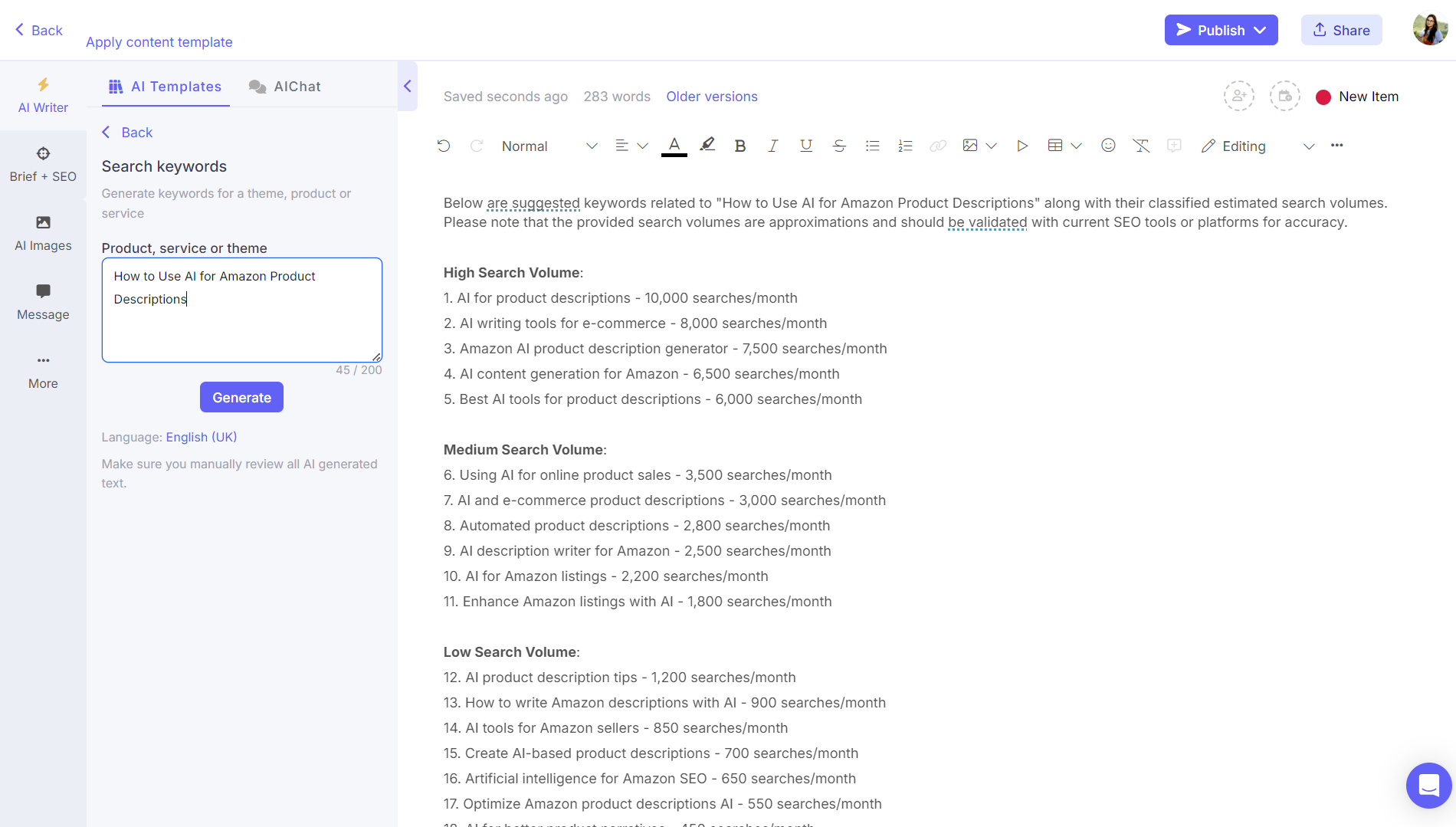Switch to the AI Templates tab

(166, 87)
